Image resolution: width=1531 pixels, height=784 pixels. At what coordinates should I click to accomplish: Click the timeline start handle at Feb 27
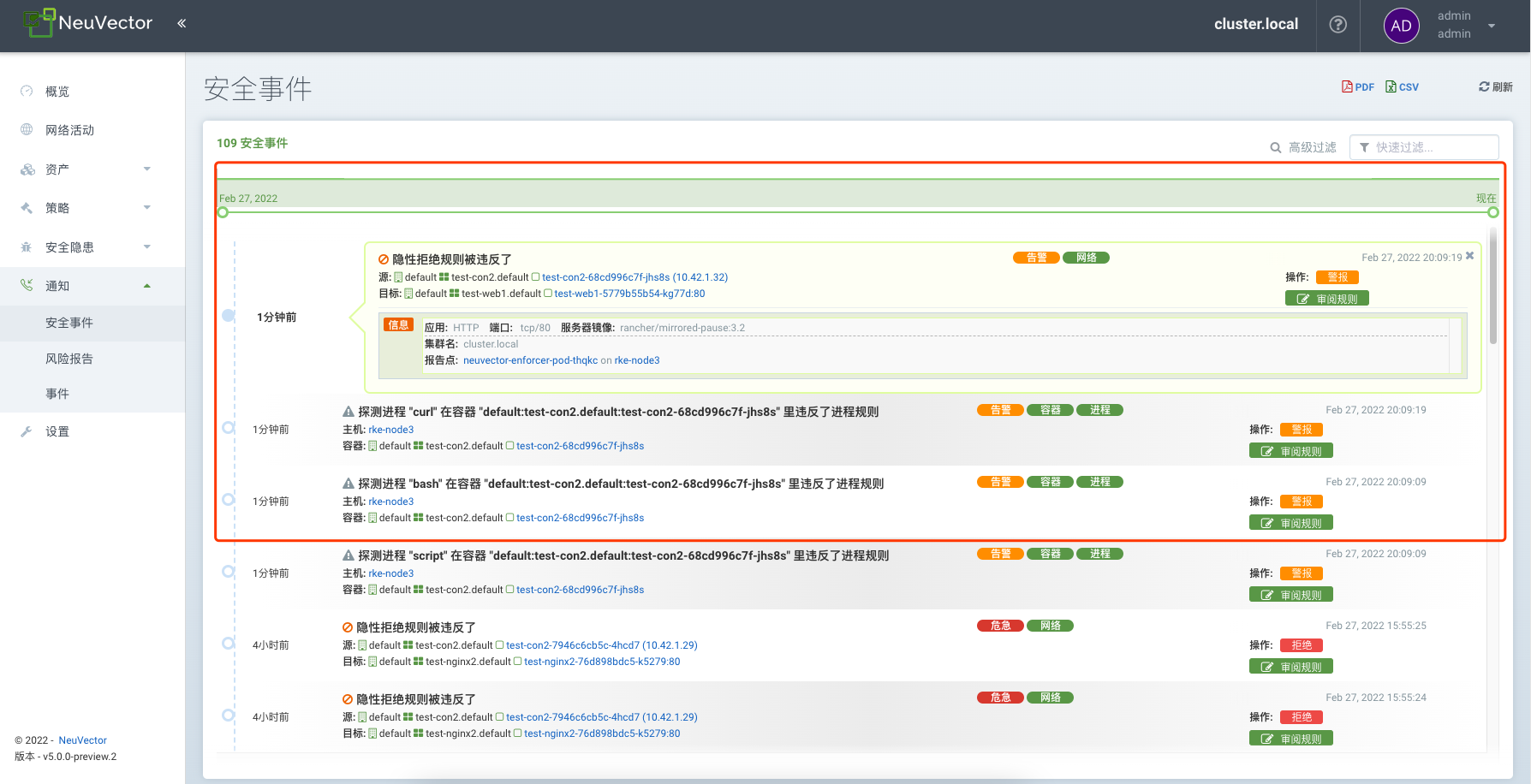click(x=223, y=212)
